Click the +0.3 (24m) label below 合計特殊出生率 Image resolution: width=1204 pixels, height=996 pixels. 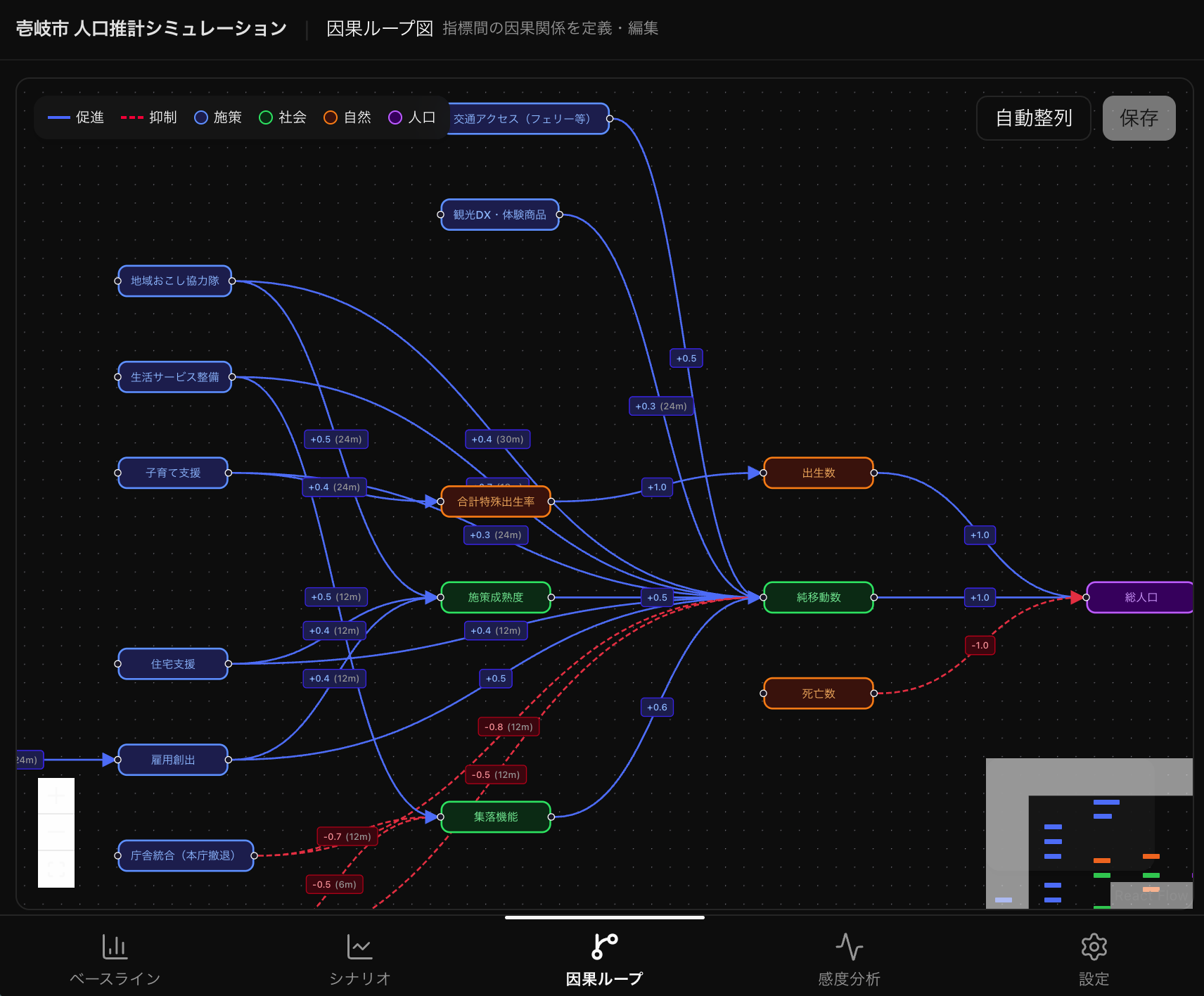click(x=496, y=535)
